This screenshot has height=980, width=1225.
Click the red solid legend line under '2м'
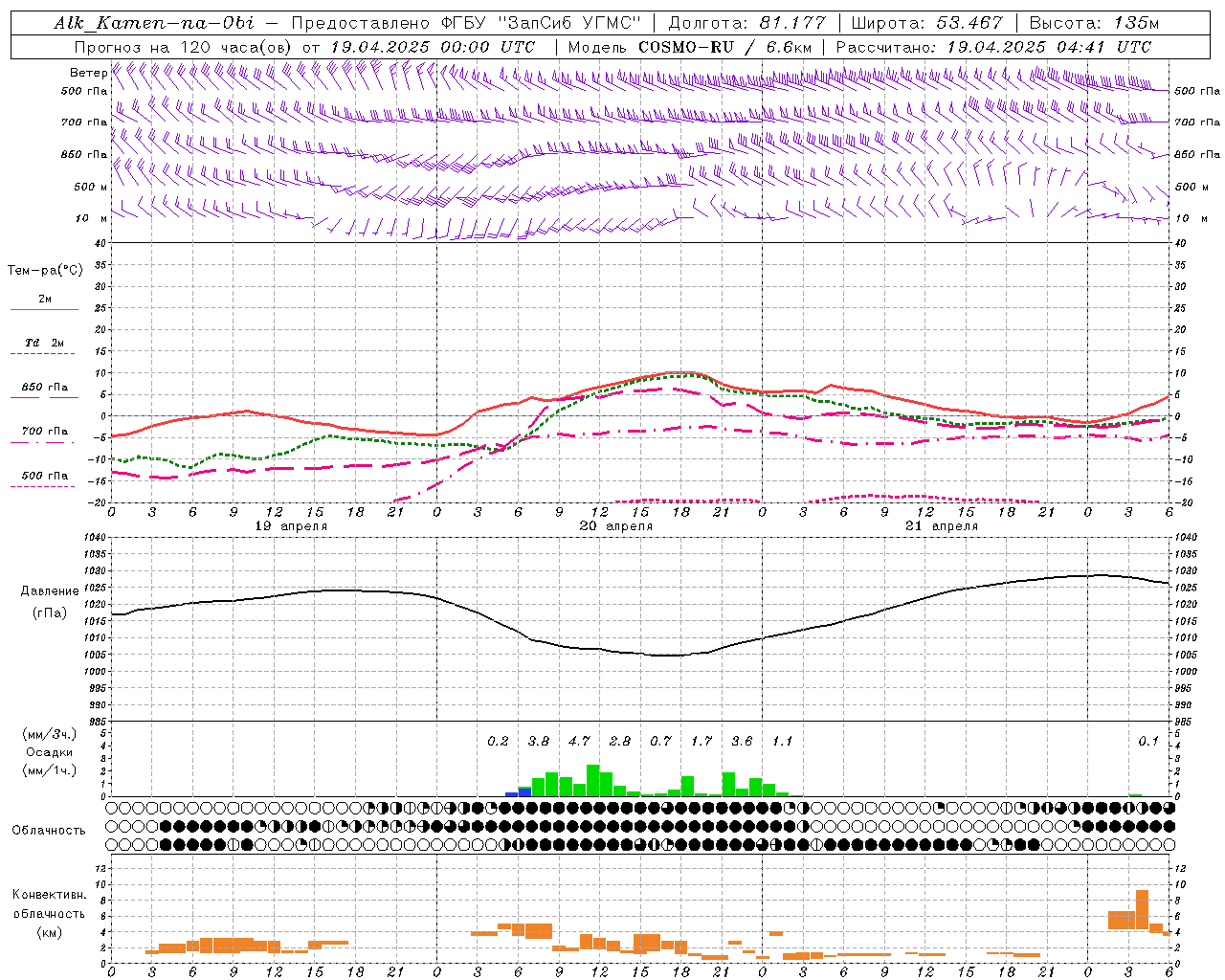pos(44,310)
